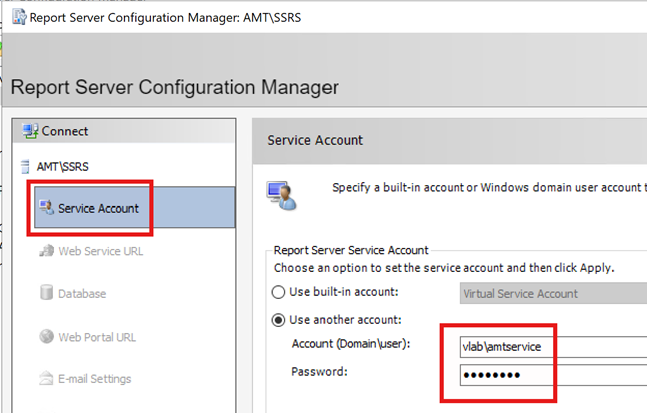Open the Database settings page
This screenshot has width=647, height=413.
click(x=82, y=294)
